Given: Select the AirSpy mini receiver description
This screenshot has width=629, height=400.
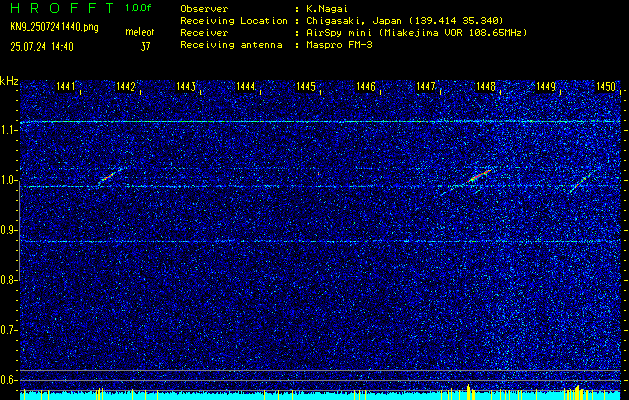Looking at the screenshot, I should 416,33.
